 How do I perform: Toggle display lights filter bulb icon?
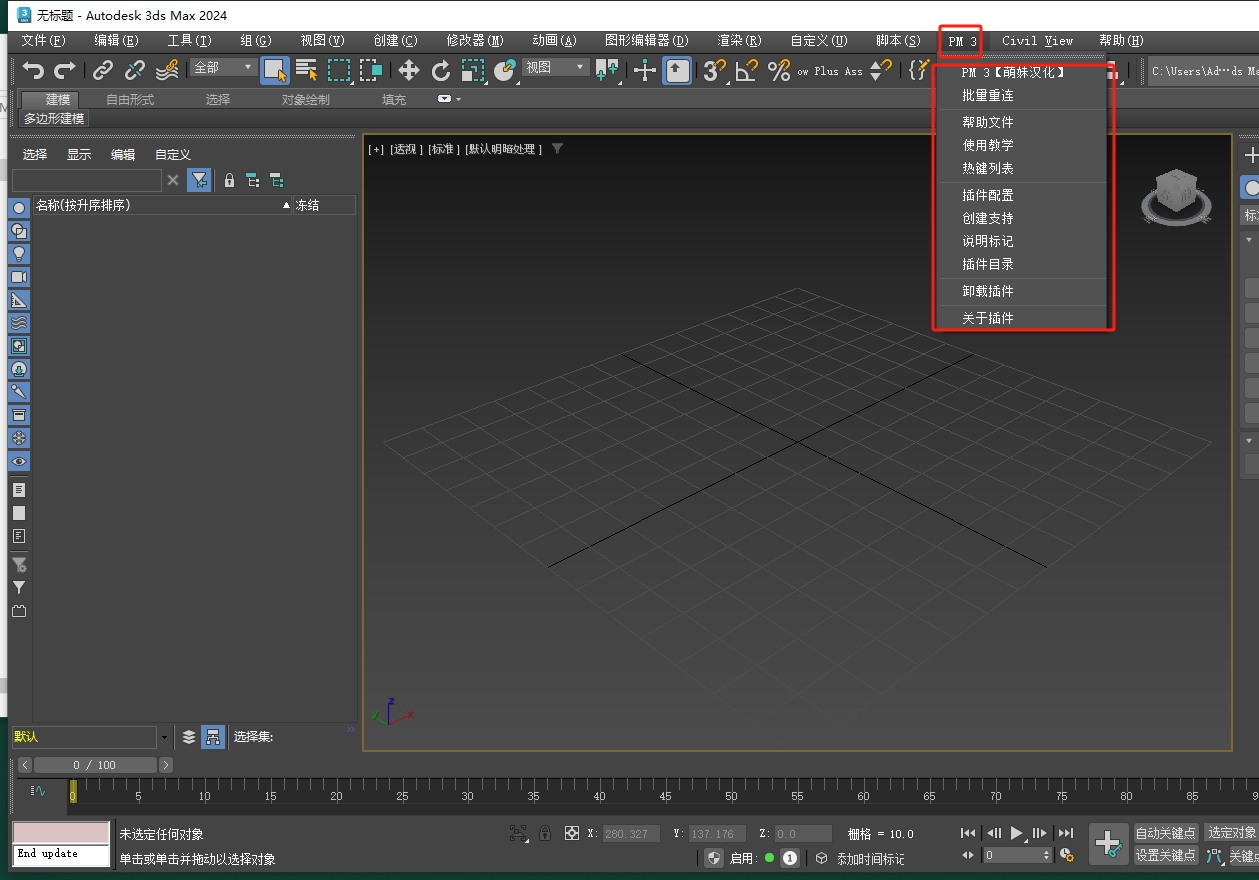click(19, 253)
